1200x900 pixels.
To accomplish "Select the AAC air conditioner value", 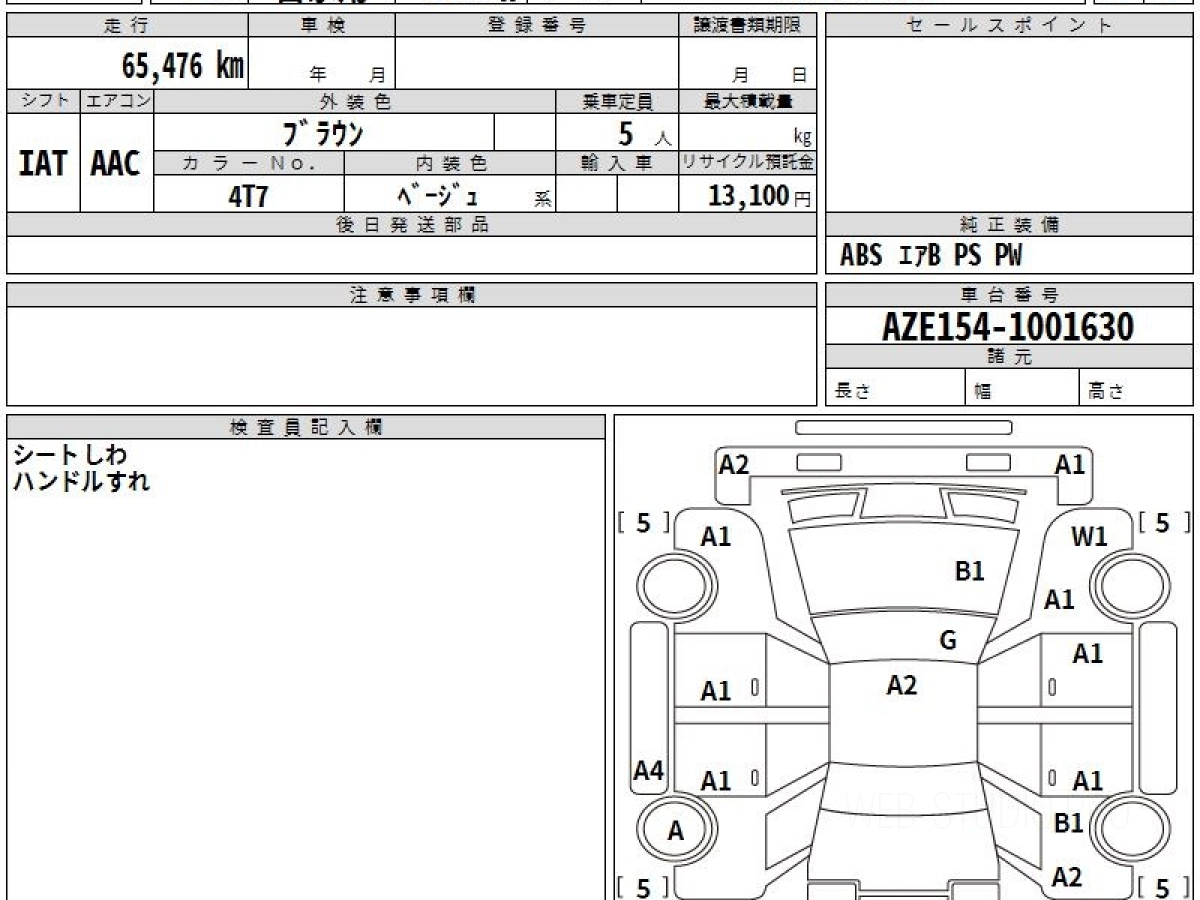I will tap(116, 164).
